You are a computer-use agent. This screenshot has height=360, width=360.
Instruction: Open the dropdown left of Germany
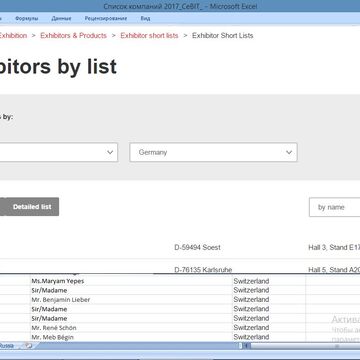[59, 152]
